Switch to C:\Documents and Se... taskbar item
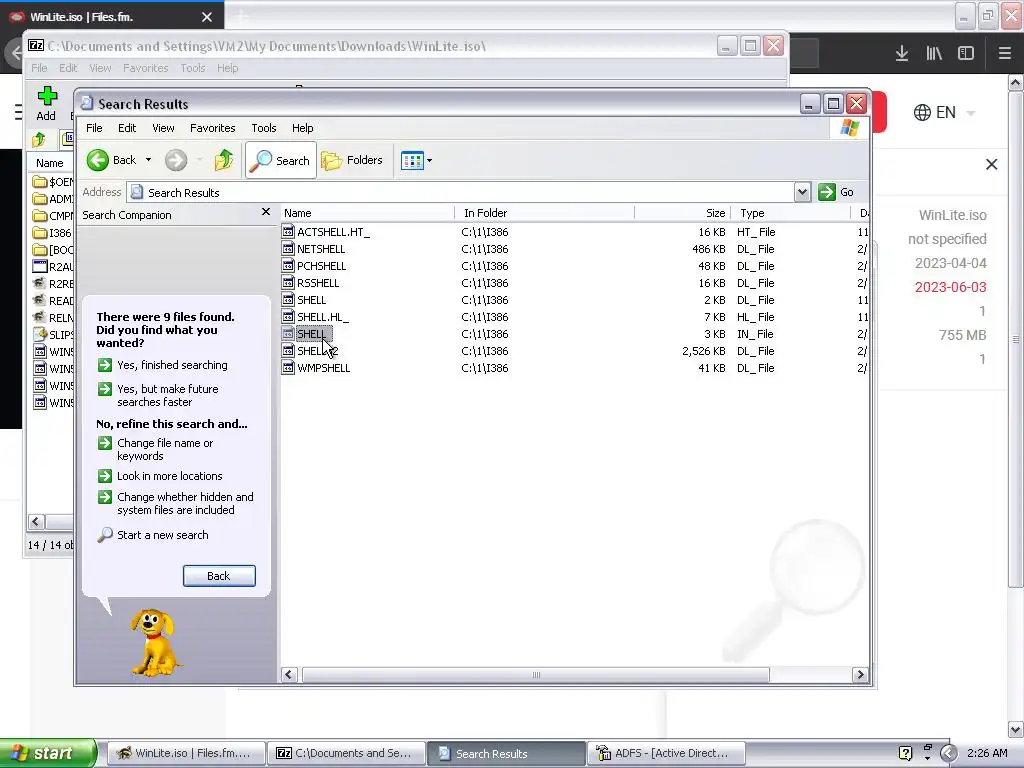The width and height of the screenshot is (1024, 768). point(345,753)
